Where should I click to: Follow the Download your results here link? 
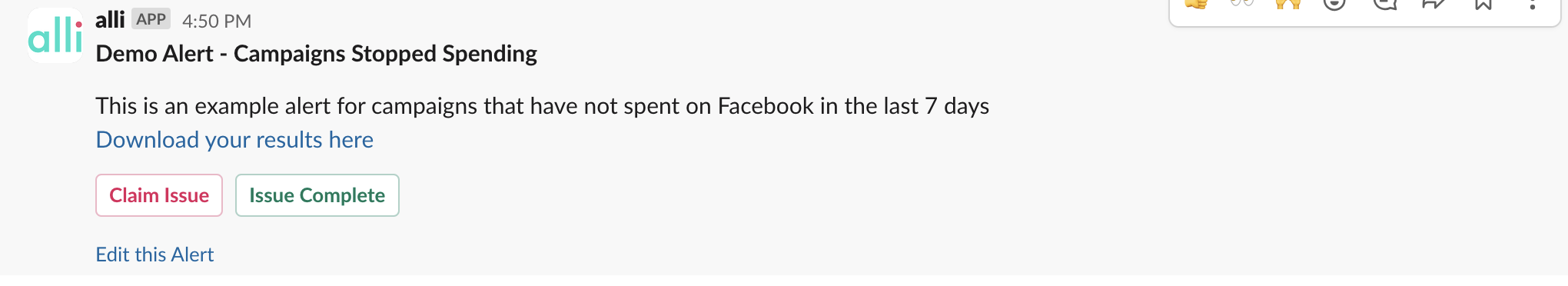pyautogui.click(x=234, y=140)
